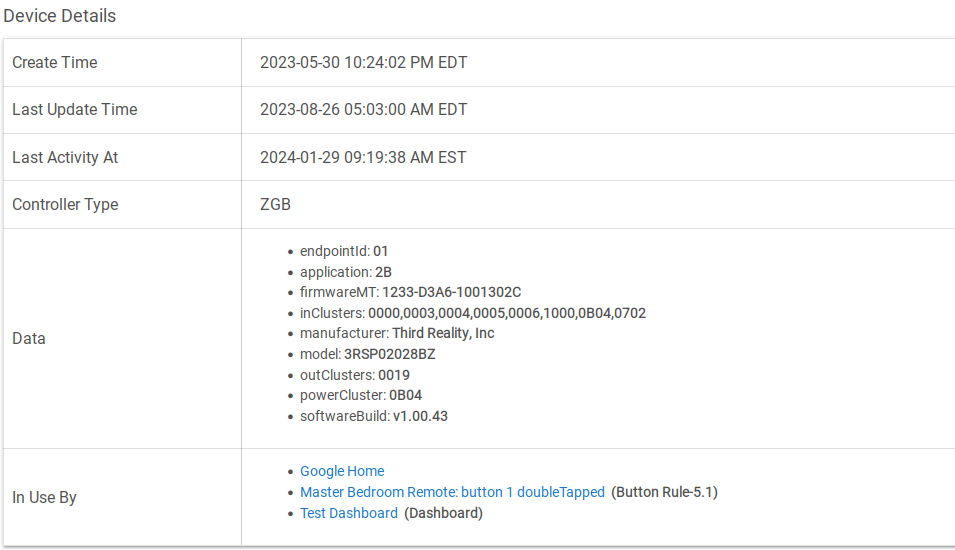955x550 pixels.
Task: Click the firmwareMT 1233-D3A6-1001302C entry
Action: tap(411, 292)
